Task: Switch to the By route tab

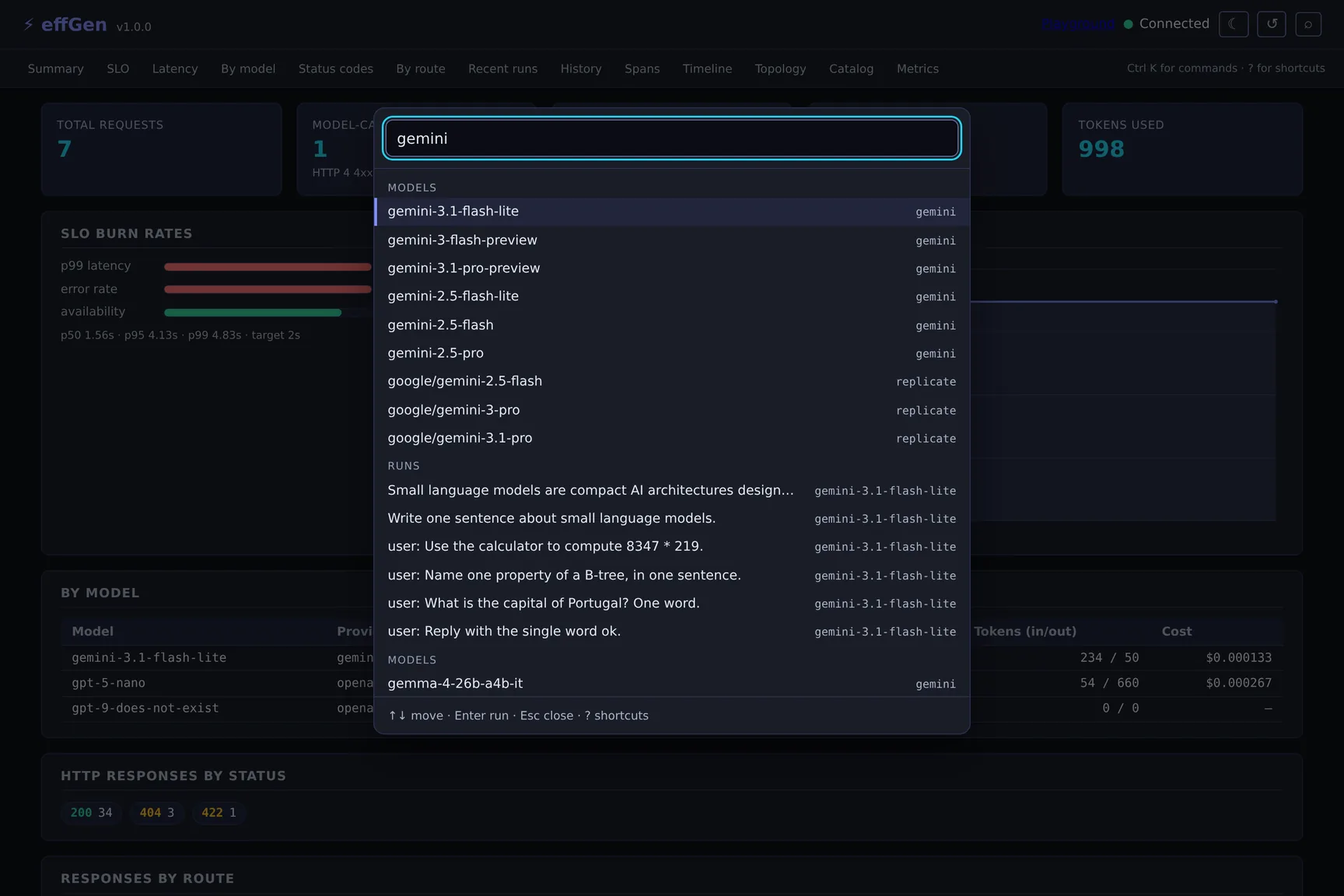Action: [421, 68]
